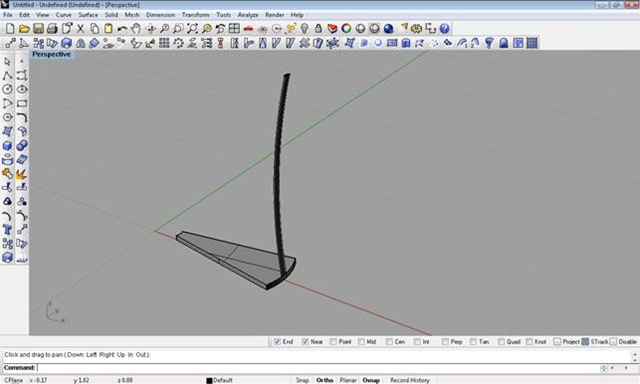Image resolution: width=640 pixels, height=384 pixels.
Task: Click the black Default layer color swatch
Action: click(x=209, y=380)
